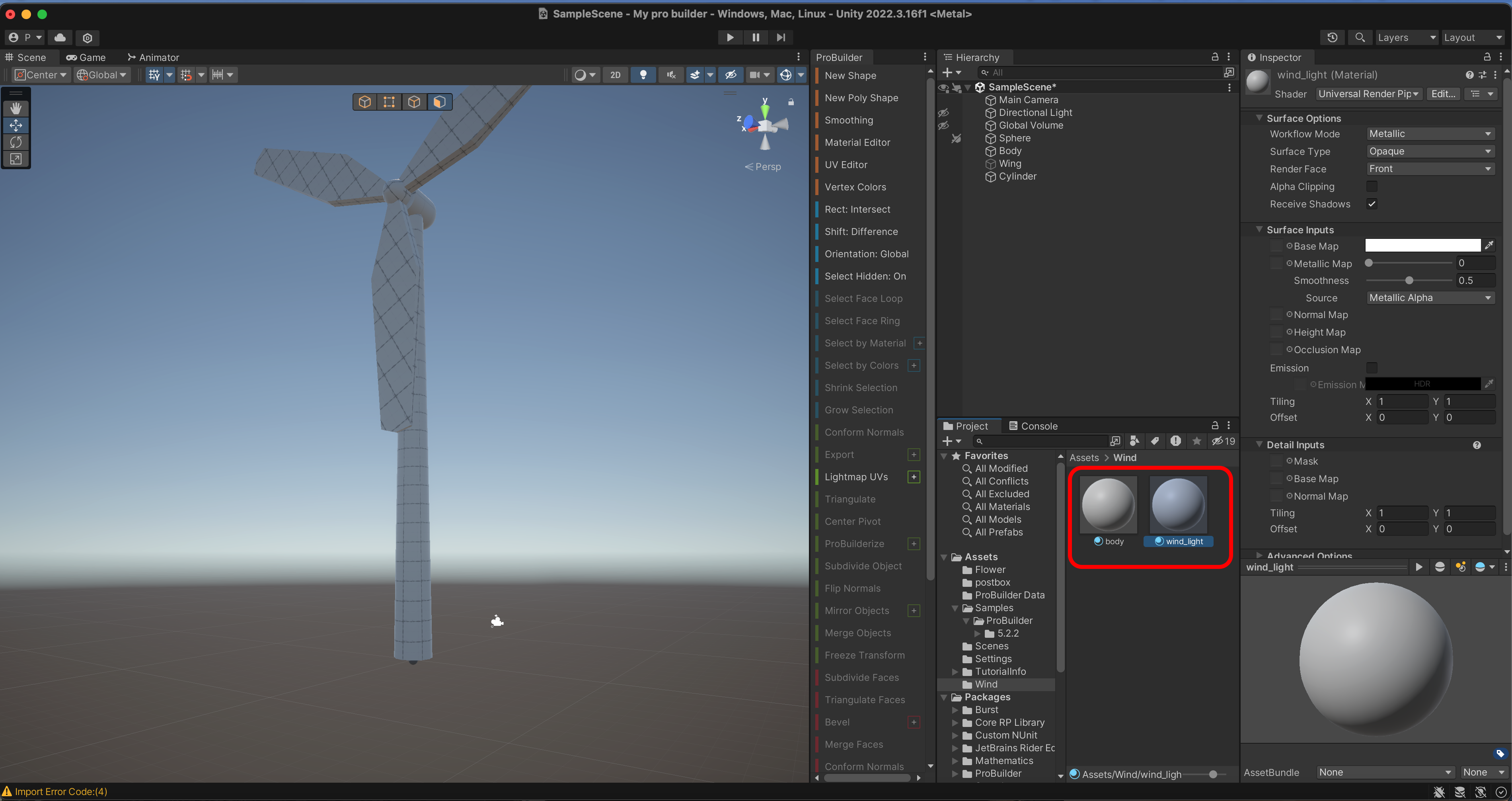
Task: Click the white Base Map color swatch
Action: pyautogui.click(x=1422, y=246)
